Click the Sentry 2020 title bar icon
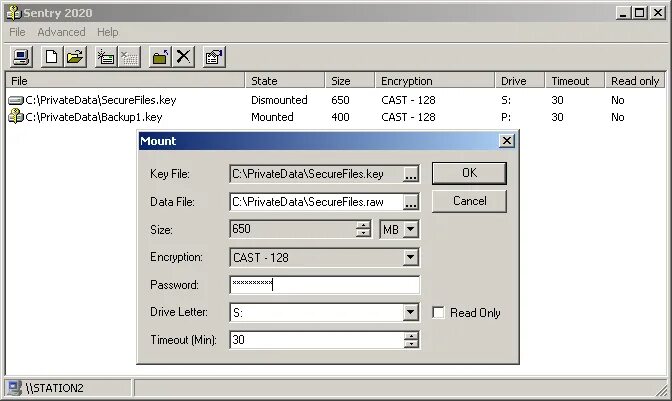The image size is (672, 401). click(13, 13)
